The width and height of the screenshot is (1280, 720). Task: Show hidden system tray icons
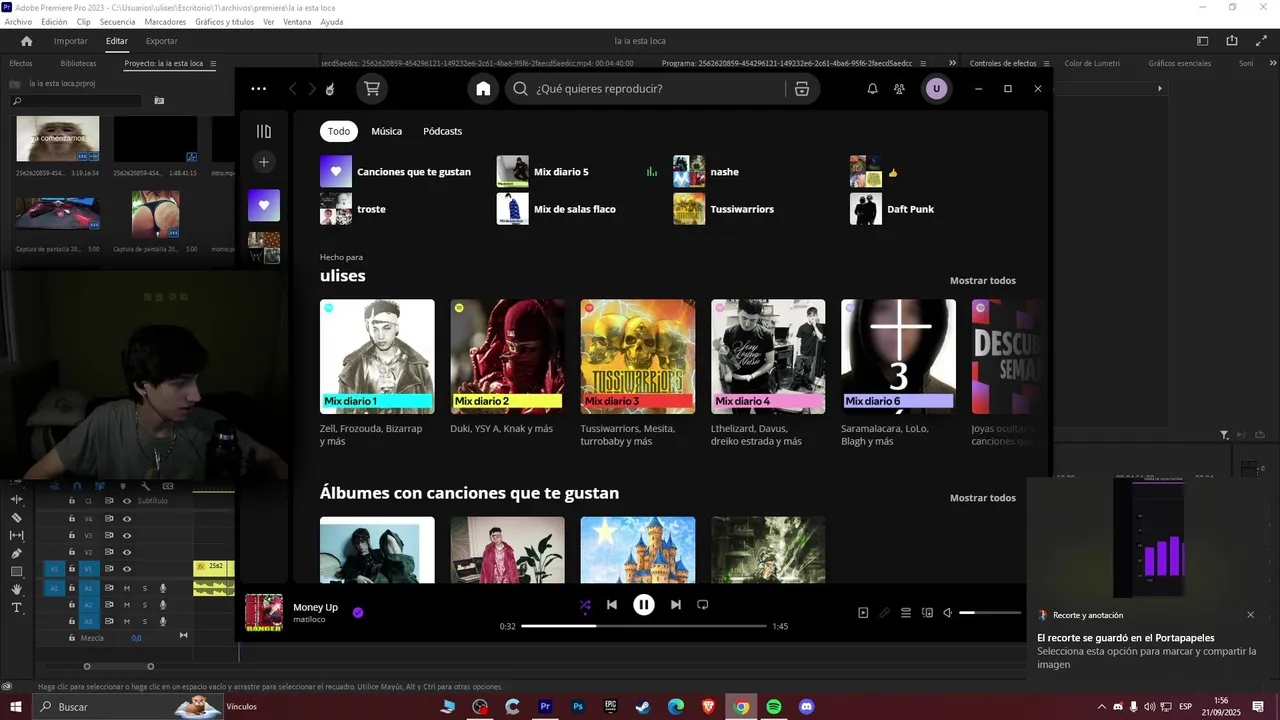pyautogui.click(x=1102, y=707)
